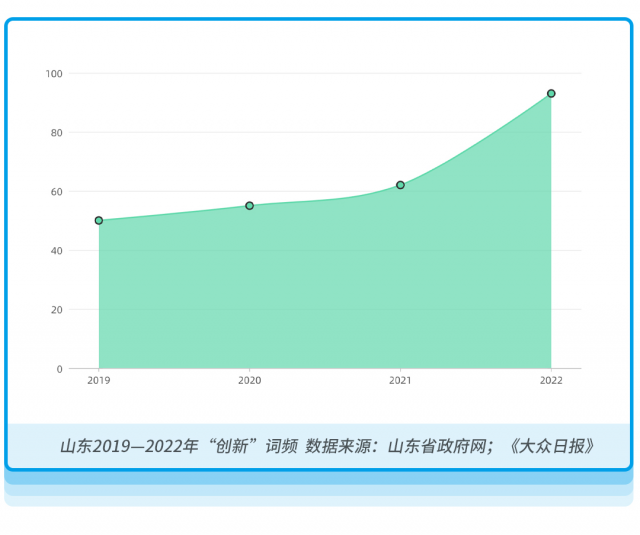Viewport: 640px width, 535px height.
Task: Select the 2021 x-axis label
Action: point(400,381)
